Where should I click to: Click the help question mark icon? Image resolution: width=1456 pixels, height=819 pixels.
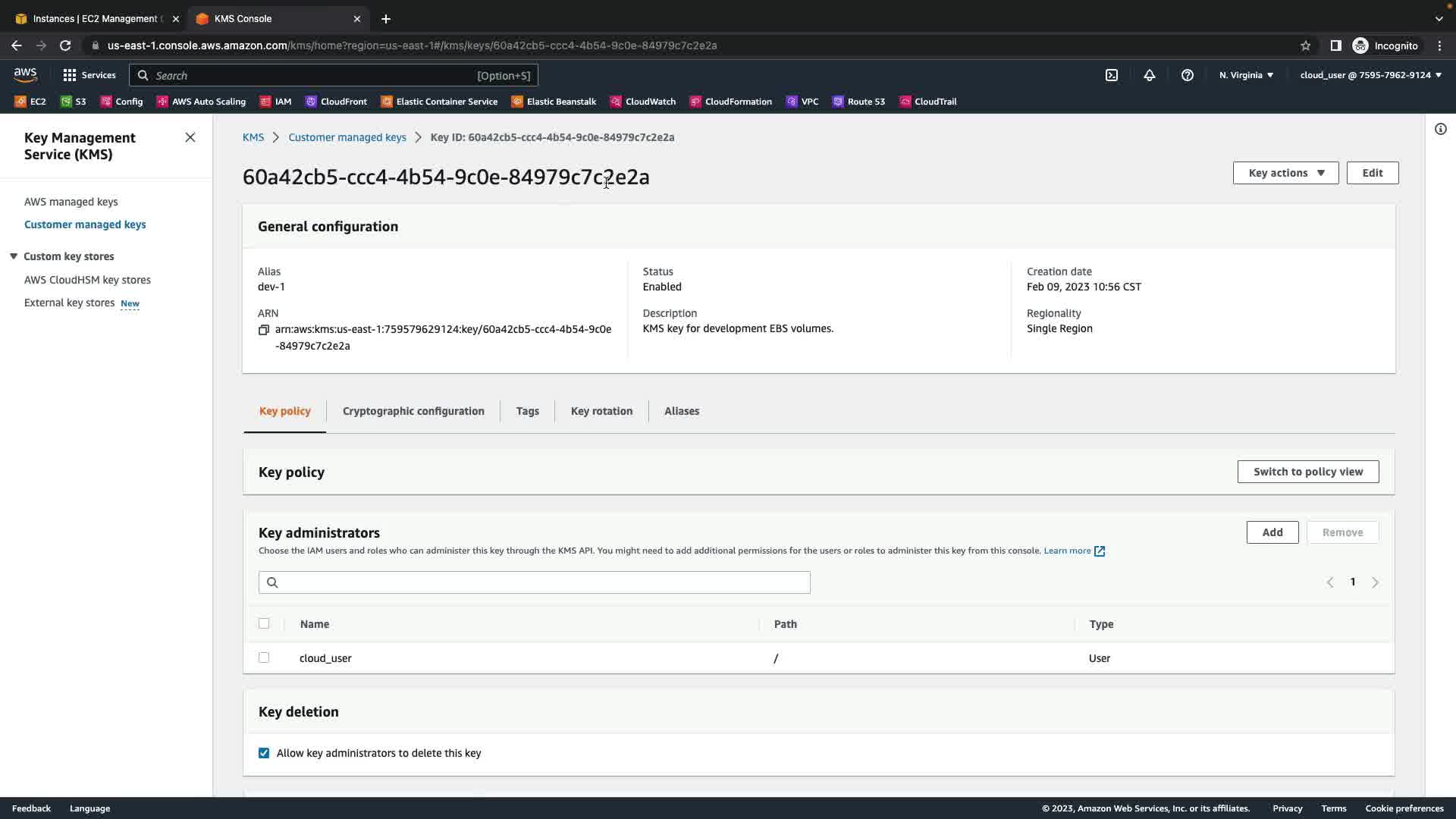point(1188,75)
